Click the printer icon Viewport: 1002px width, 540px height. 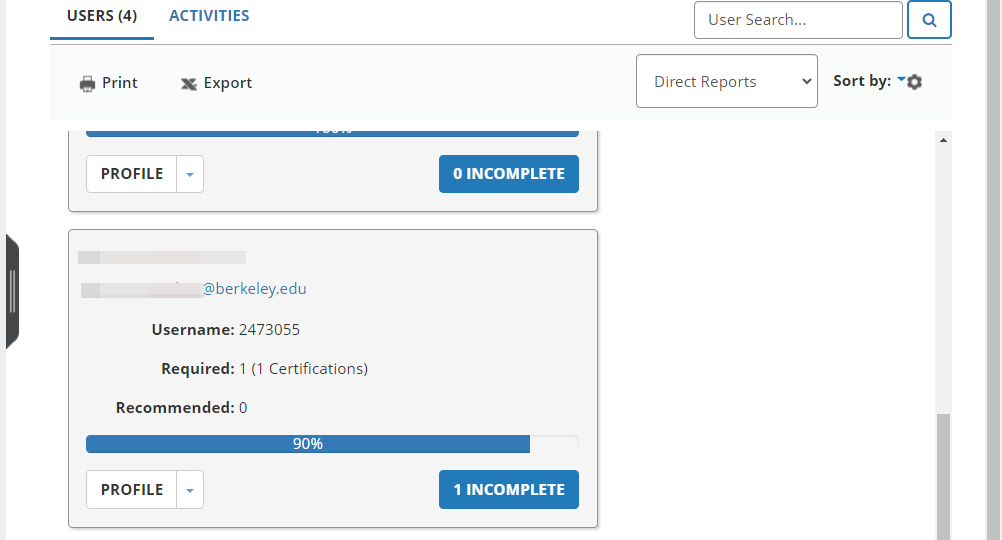87,84
